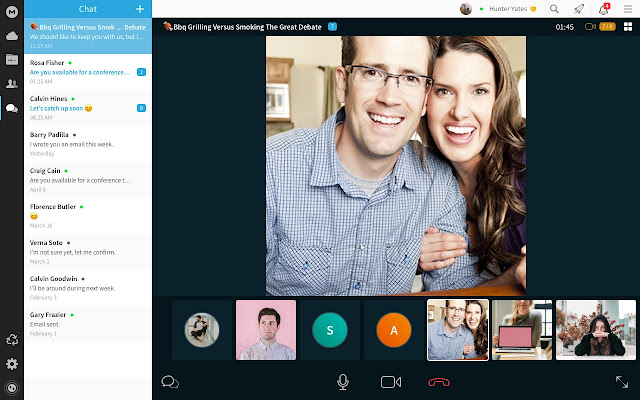Select laptop video thumbnail
The height and width of the screenshot is (400, 640).
[x=522, y=330]
